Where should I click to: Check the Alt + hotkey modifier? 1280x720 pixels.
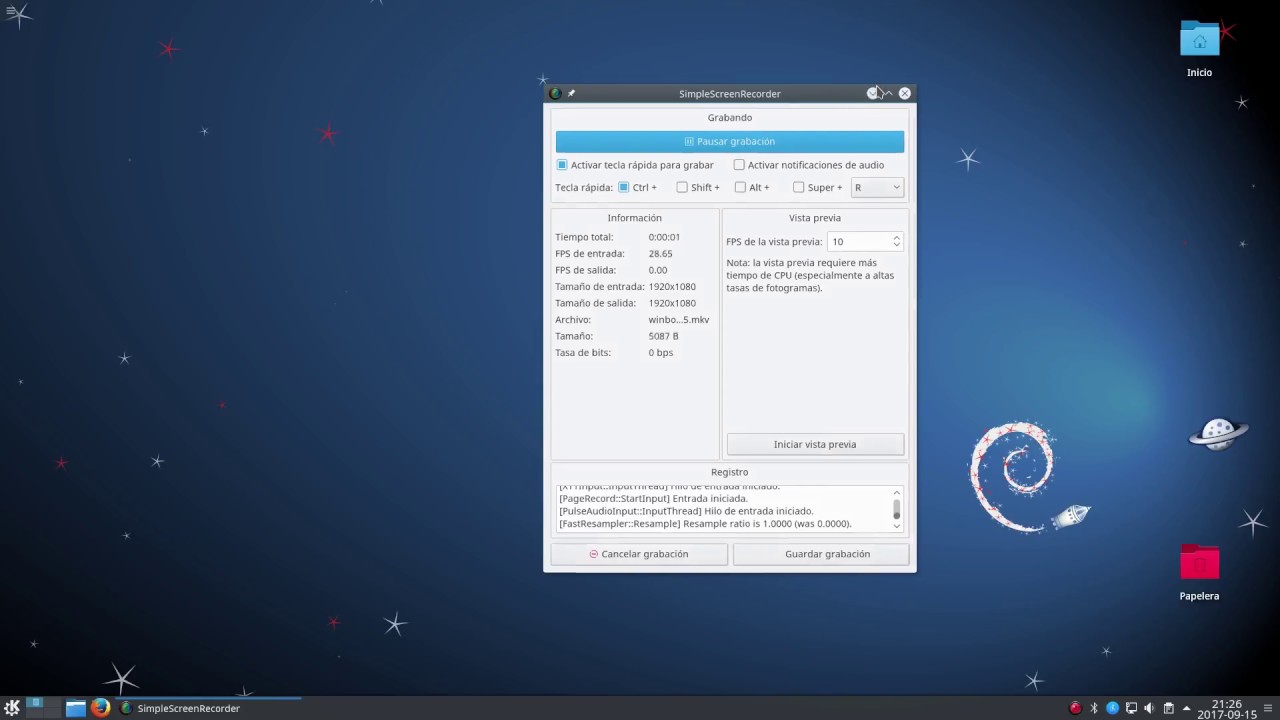pyautogui.click(x=740, y=187)
